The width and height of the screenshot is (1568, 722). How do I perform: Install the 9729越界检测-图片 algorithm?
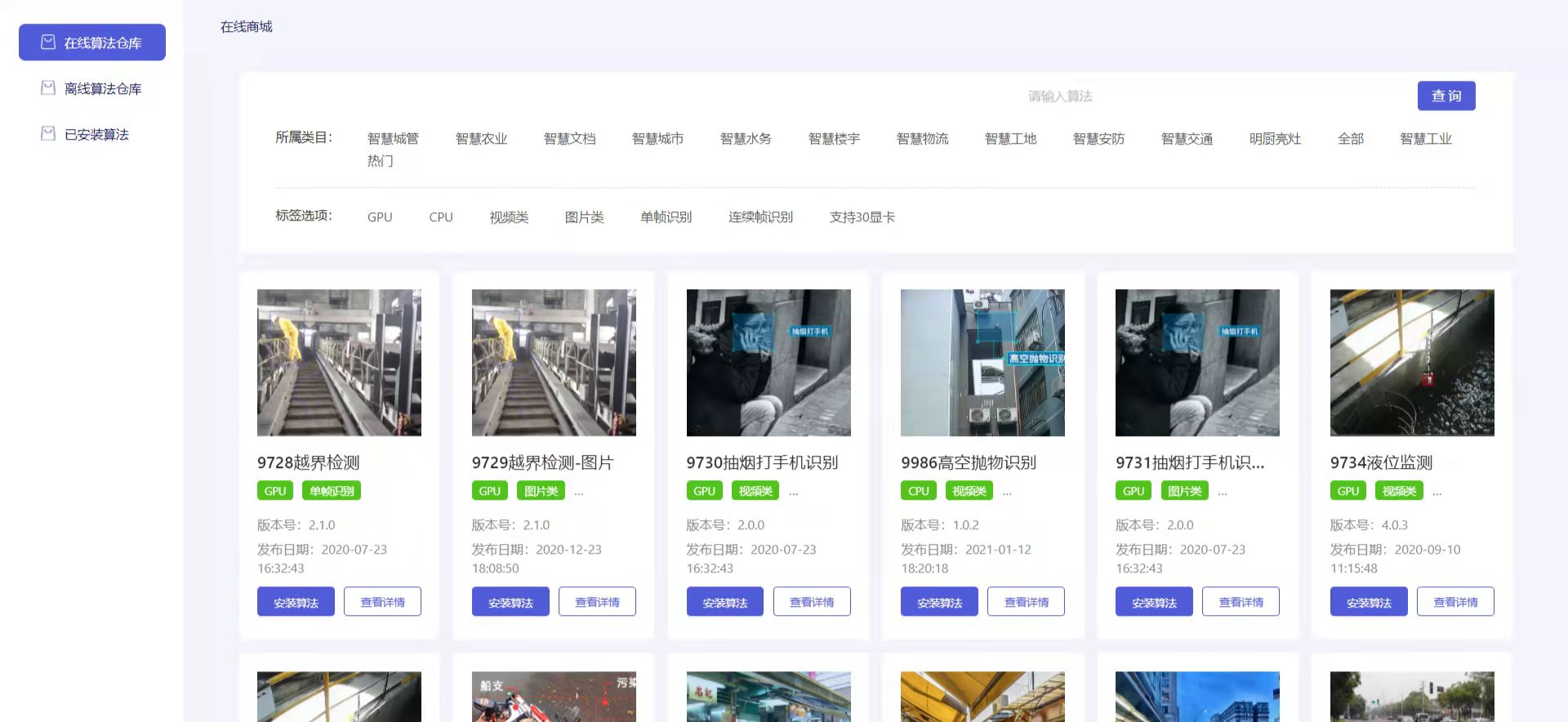510,602
